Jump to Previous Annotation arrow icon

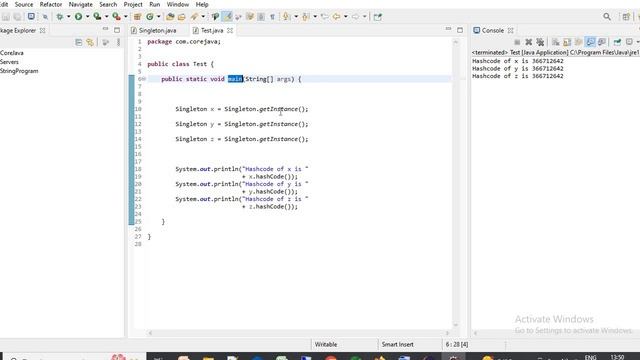pyautogui.click(x=305, y=17)
